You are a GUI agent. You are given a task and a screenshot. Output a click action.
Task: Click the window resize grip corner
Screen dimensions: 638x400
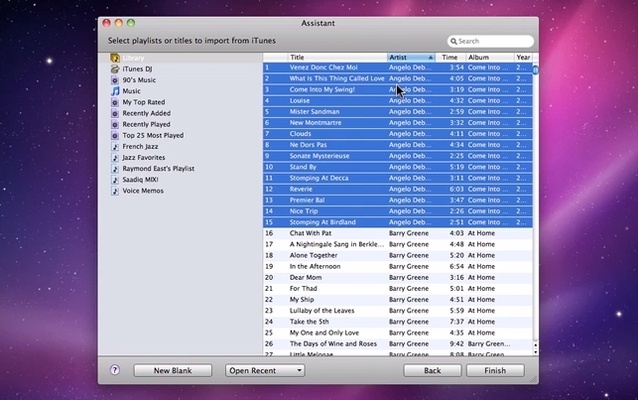click(x=534, y=379)
